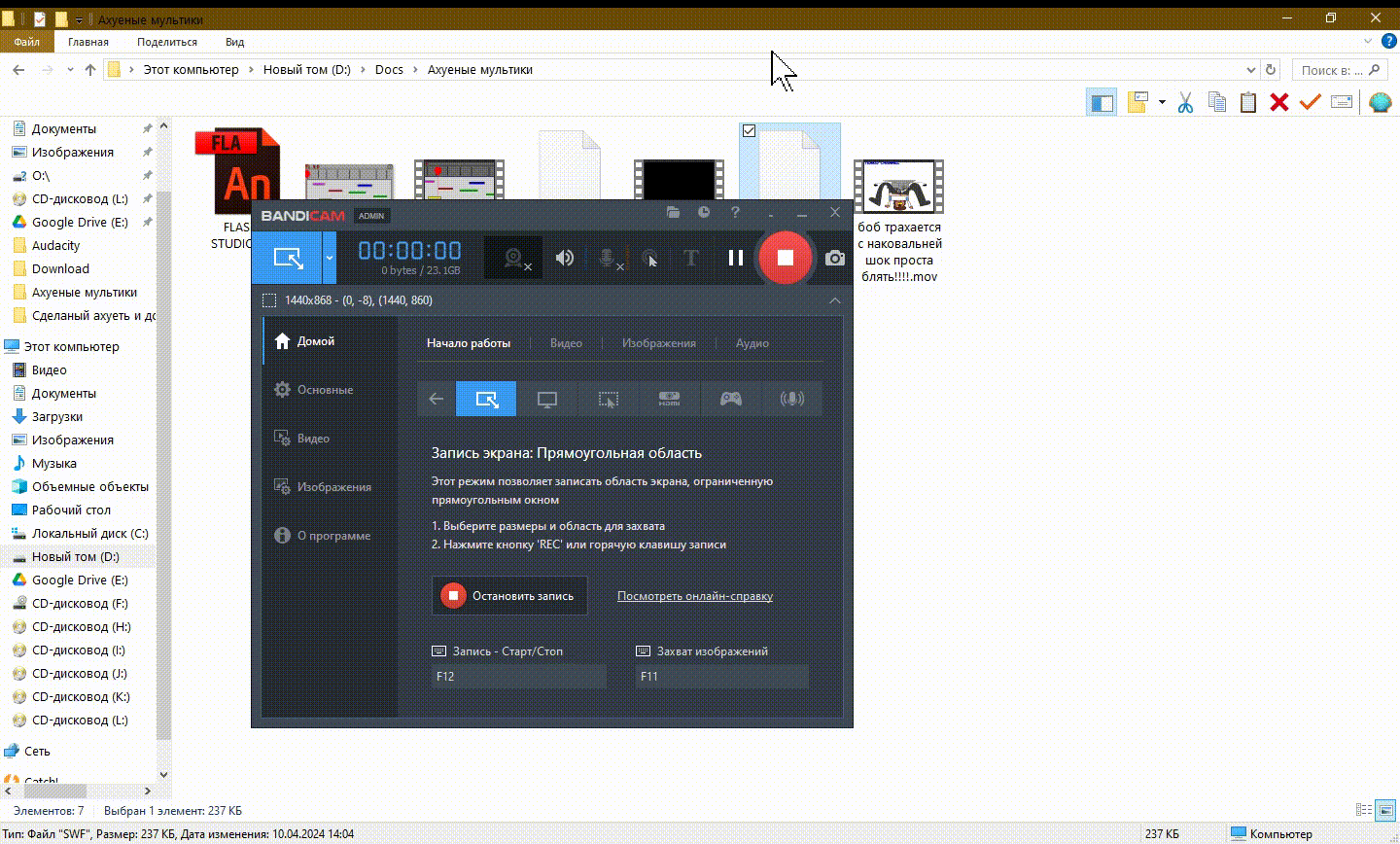Open the Основные settings section
1400x844 pixels.
point(325,390)
